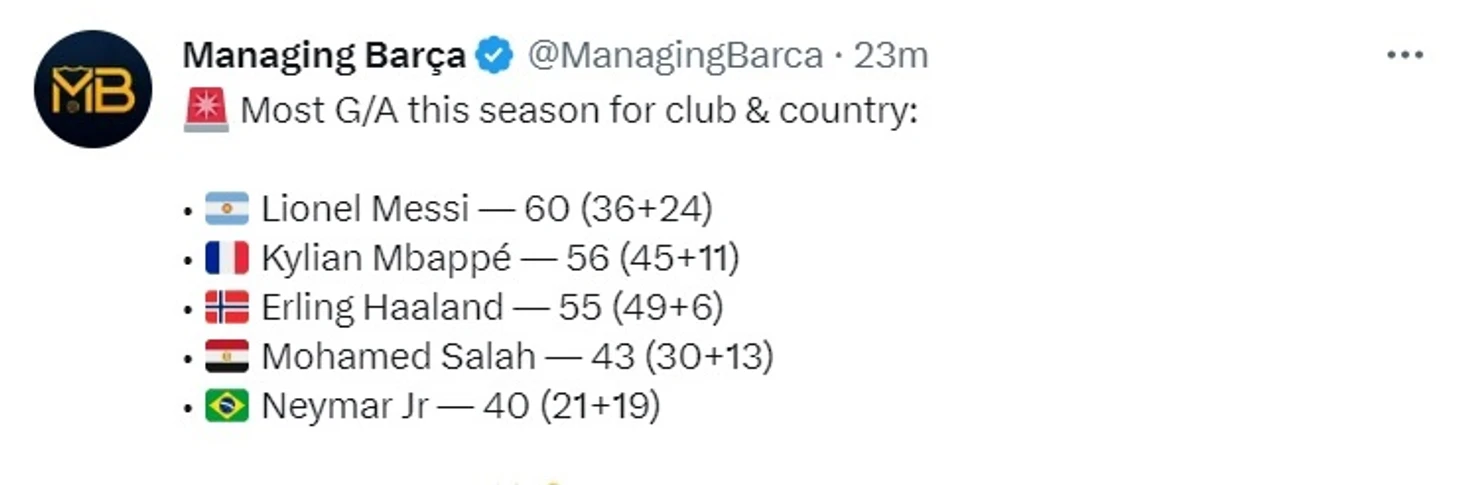Click the Egypt flag icon

[227, 356]
